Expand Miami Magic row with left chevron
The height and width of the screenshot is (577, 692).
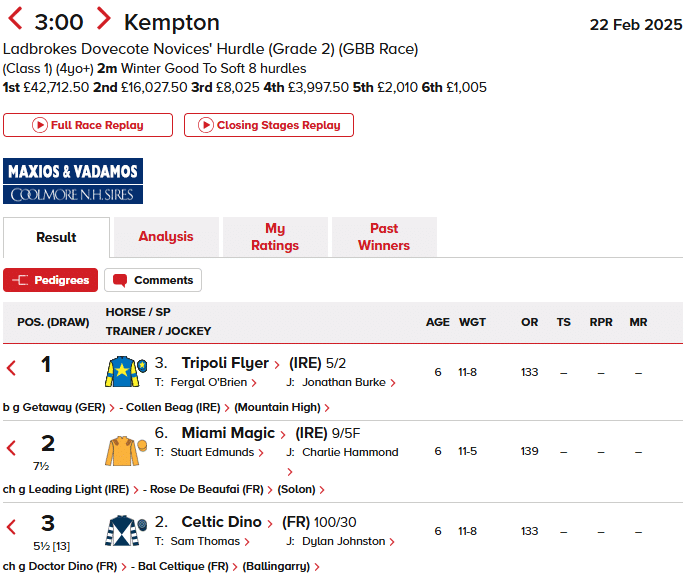(12, 448)
